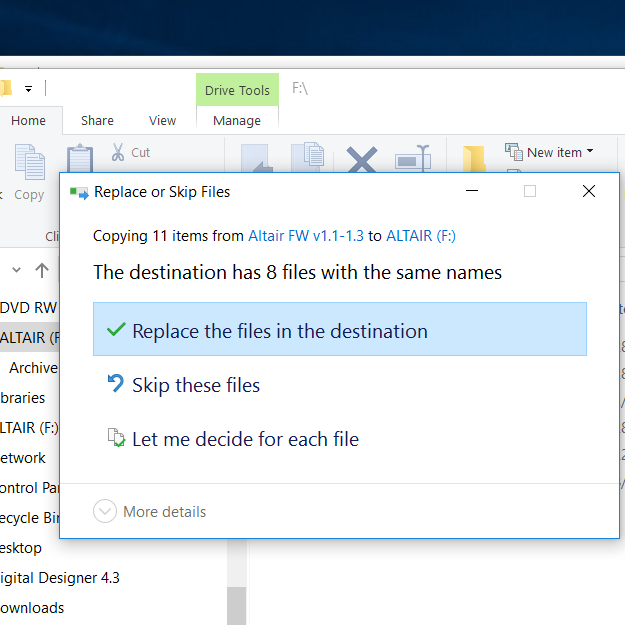Open the Altair FW v1.1-1.3 source link

pos(306,236)
